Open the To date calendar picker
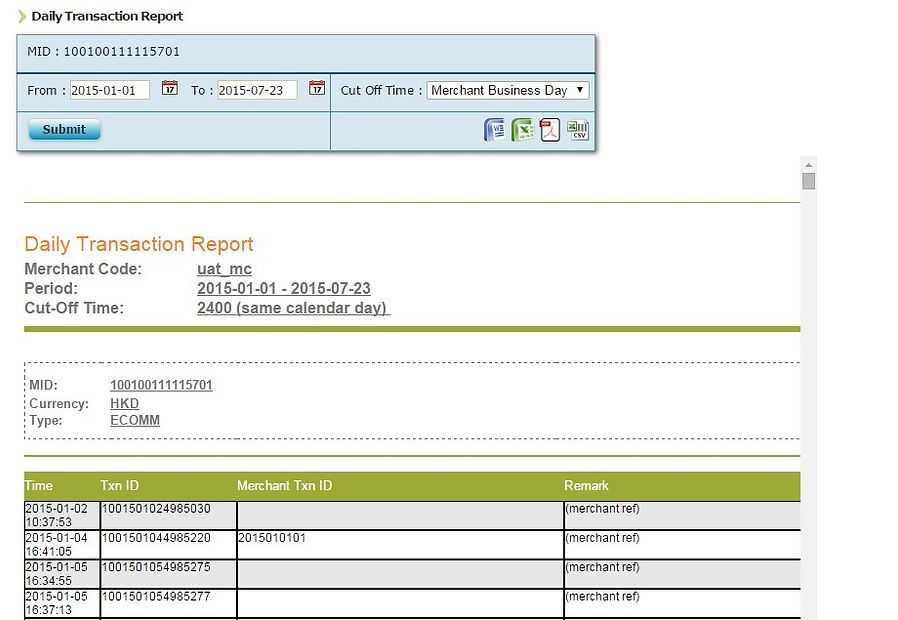Viewport: 898px width, 620px height. click(x=317, y=88)
